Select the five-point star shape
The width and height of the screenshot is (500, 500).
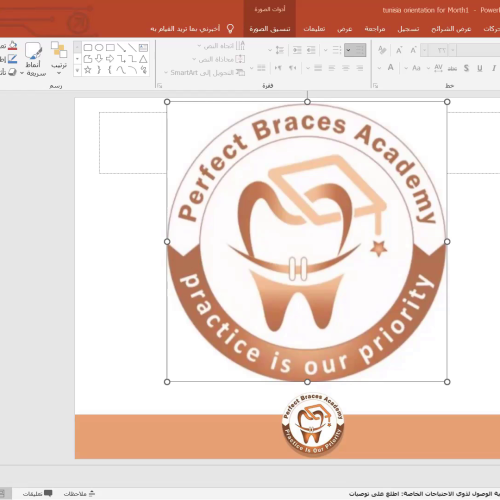[x=88, y=70]
